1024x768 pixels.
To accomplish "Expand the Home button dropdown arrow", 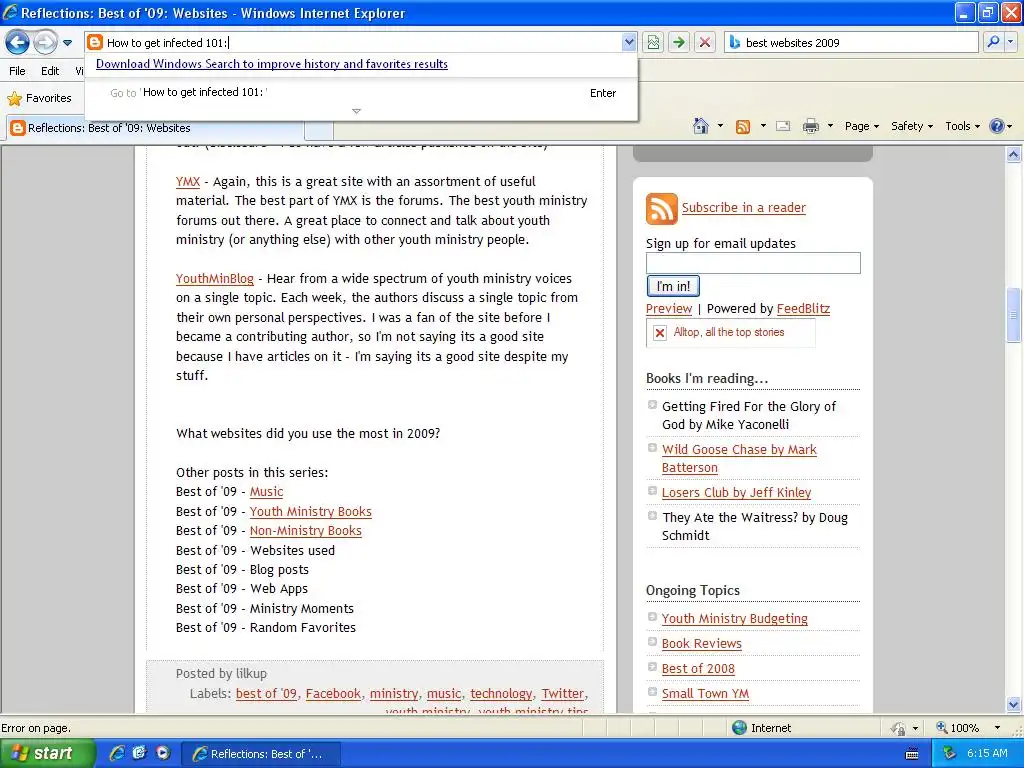I will (x=720, y=126).
